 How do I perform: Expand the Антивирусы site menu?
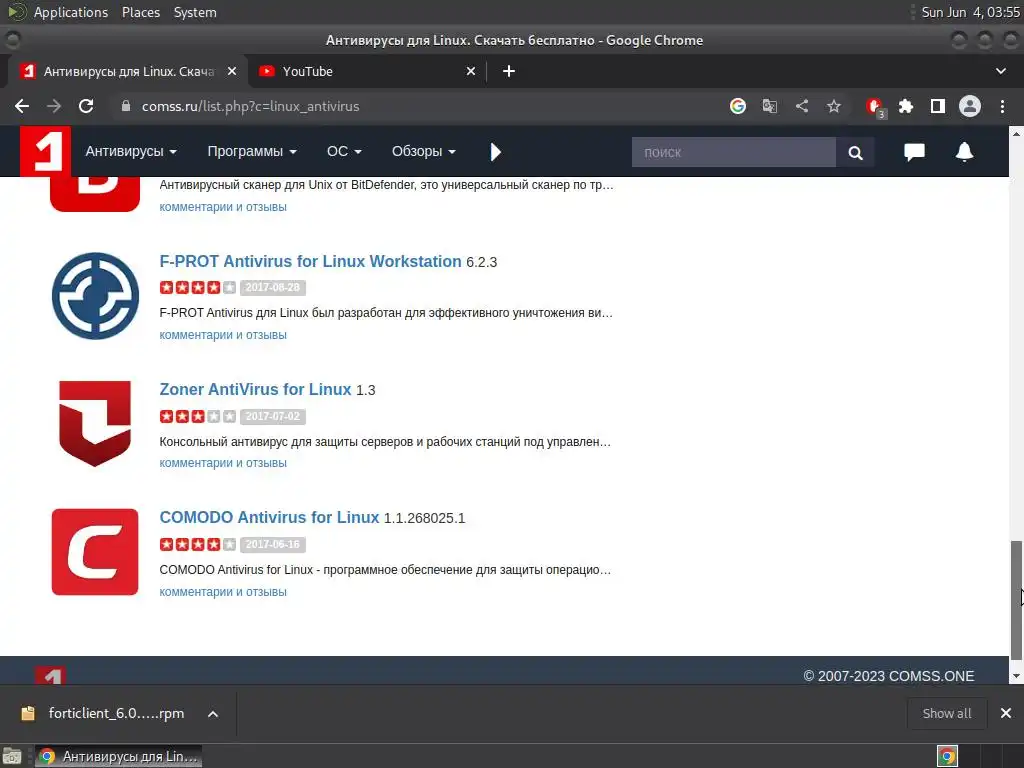click(x=131, y=152)
